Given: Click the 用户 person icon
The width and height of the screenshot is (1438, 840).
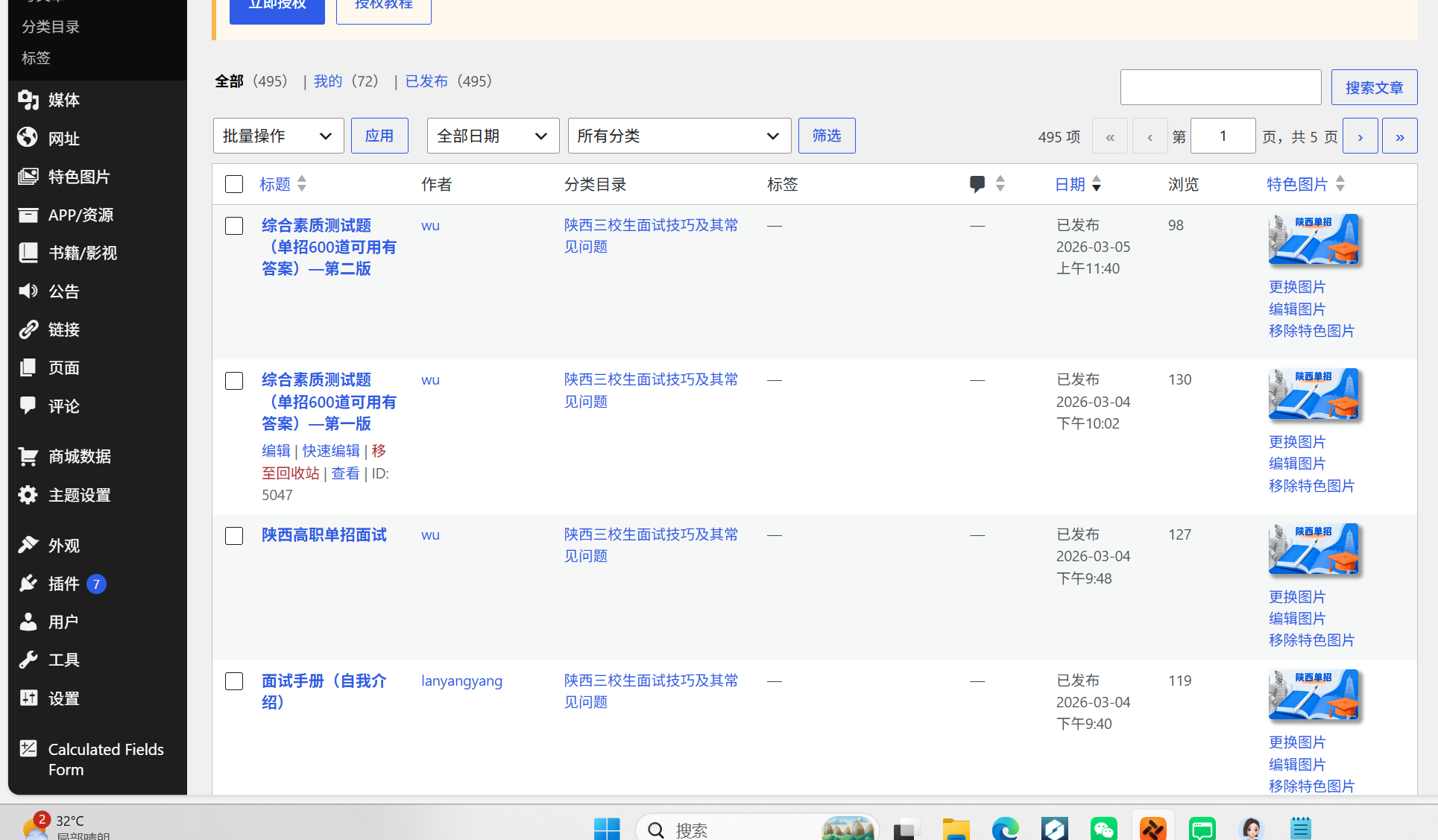Looking at the screenshot, I should (x=28, y=622).
